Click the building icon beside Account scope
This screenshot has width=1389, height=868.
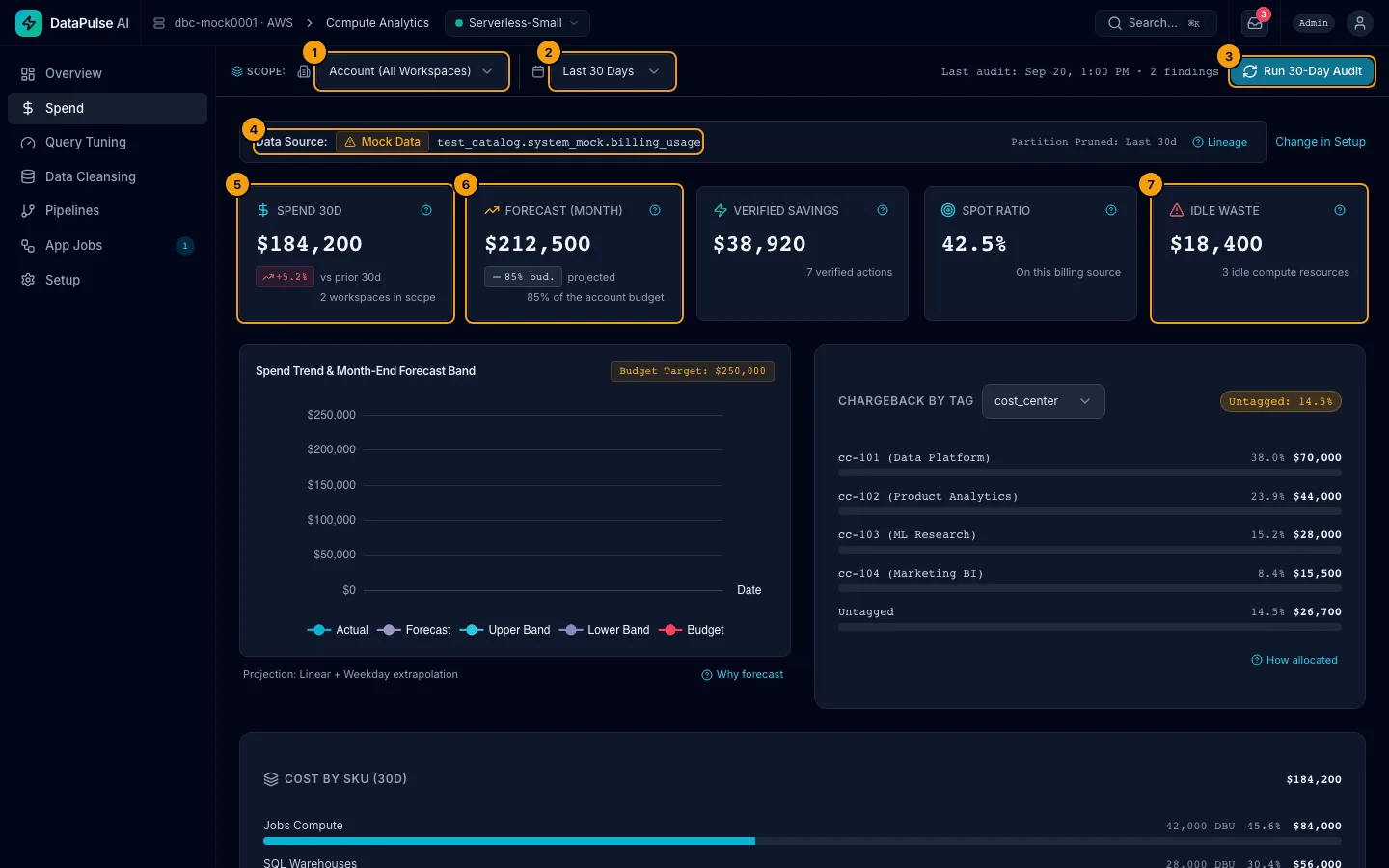tap(304, 71)
